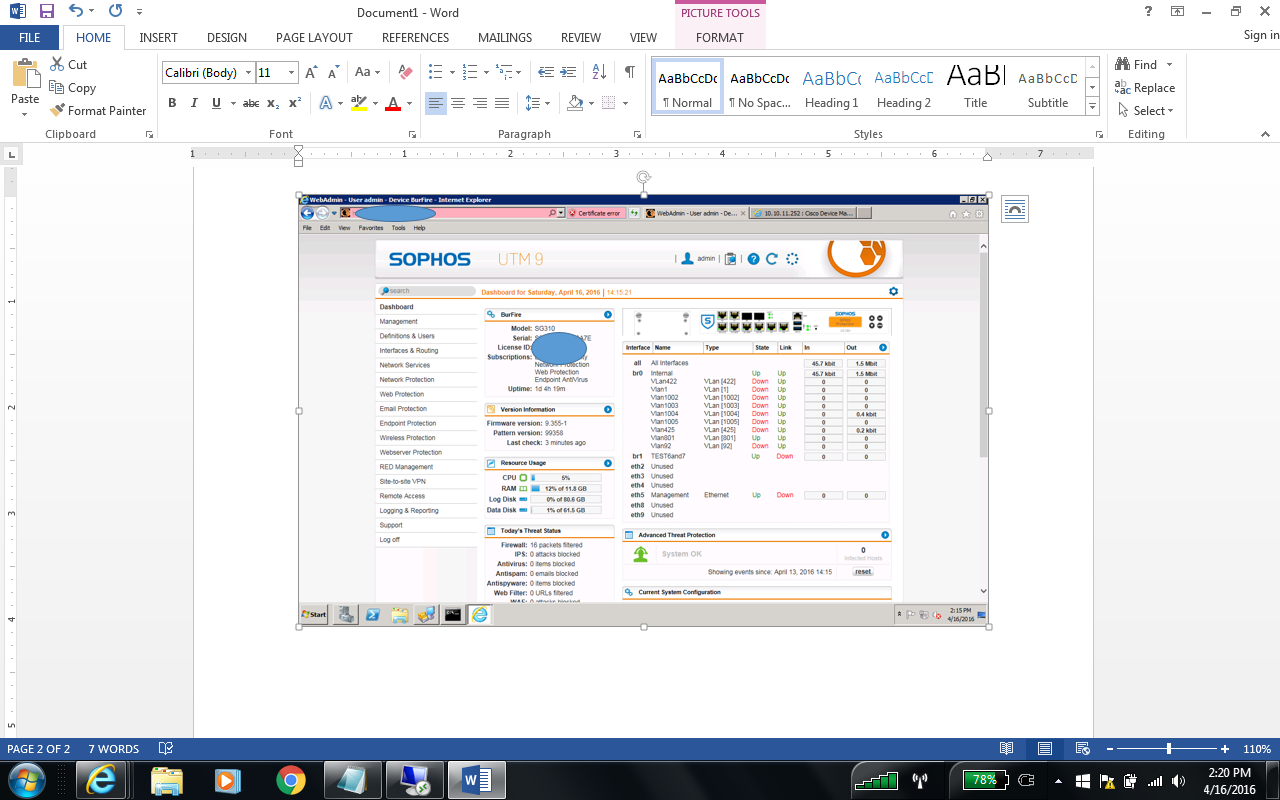The image size is (1280, 800).
Task: Select Align Left paragraph alignment
Action: 436,103
